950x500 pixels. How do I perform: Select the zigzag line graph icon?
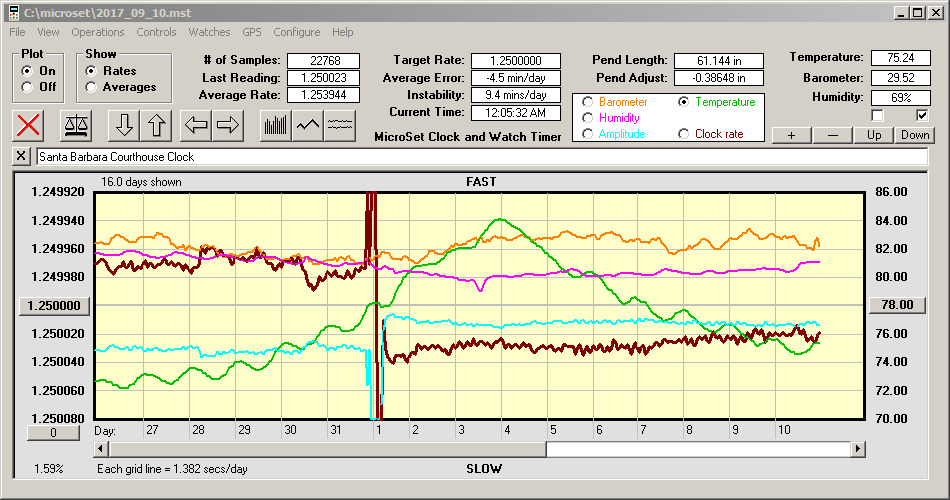click(x=308, y=125)
